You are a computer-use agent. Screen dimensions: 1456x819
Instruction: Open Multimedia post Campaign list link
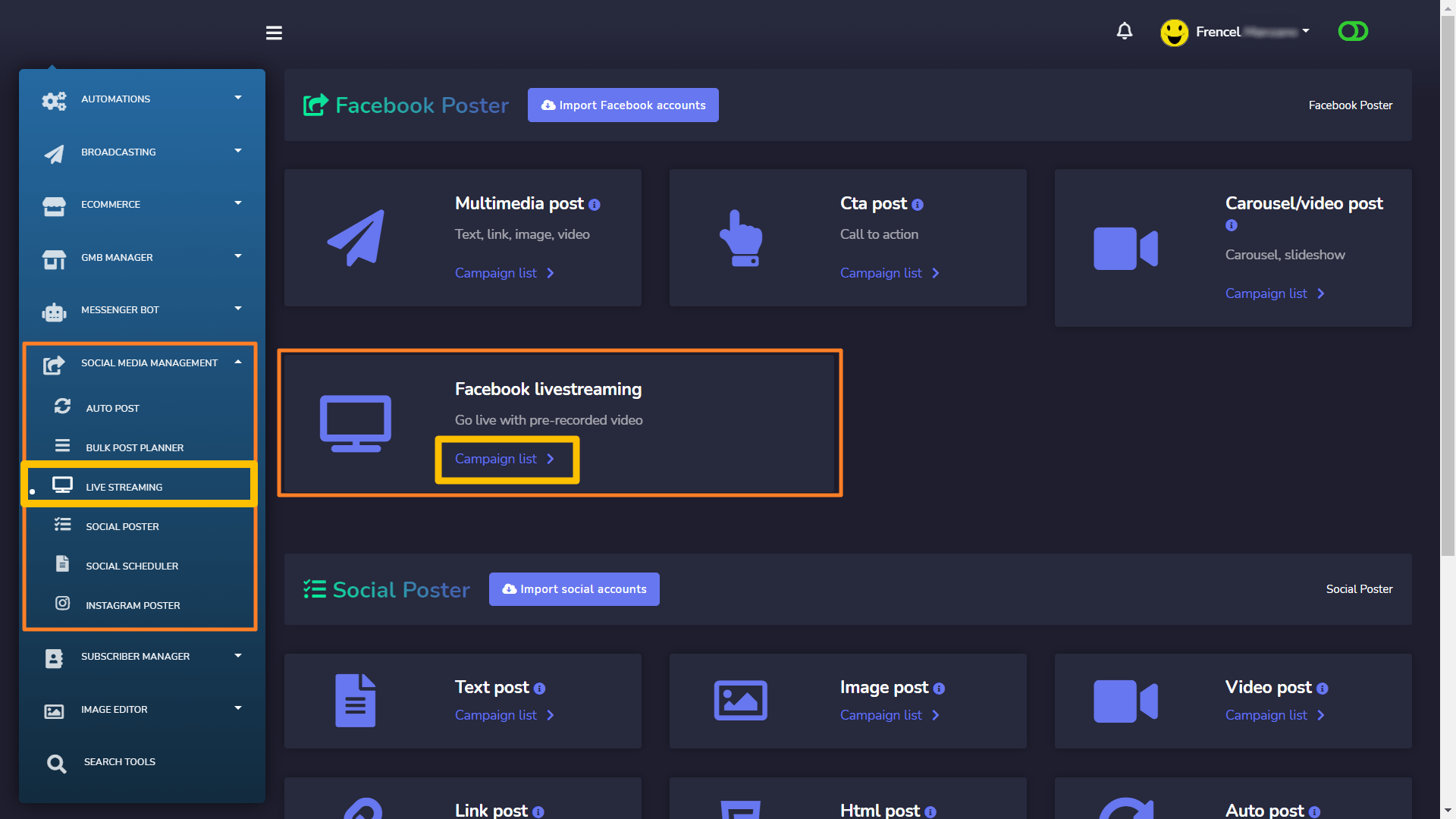point(504,273)
